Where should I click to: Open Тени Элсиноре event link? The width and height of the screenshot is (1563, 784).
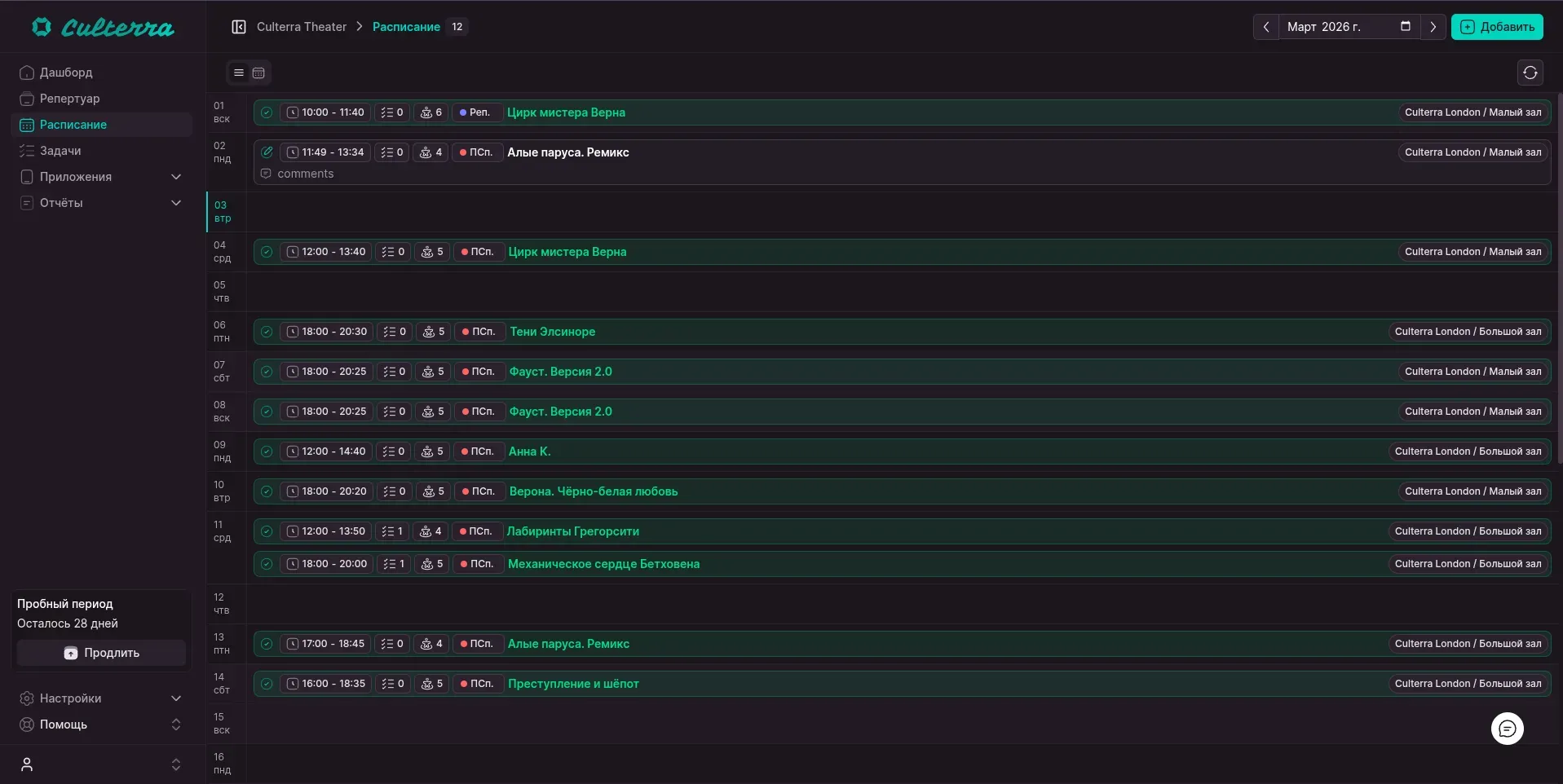point(553,332)
